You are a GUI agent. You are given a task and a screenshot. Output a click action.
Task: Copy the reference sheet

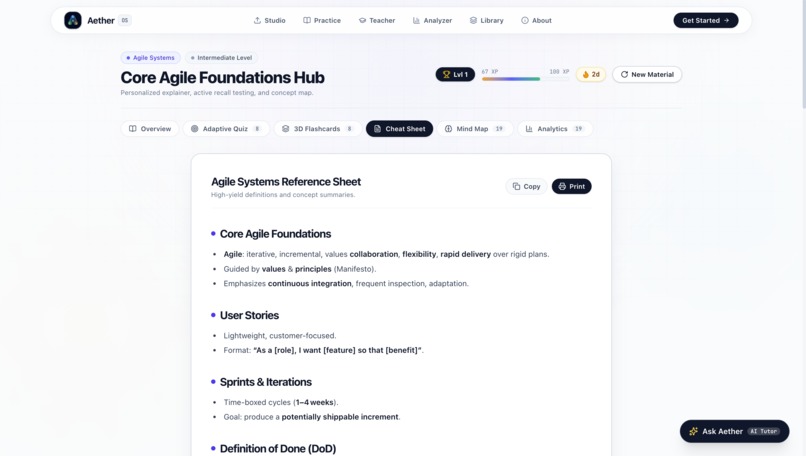(x=526, y=186)
